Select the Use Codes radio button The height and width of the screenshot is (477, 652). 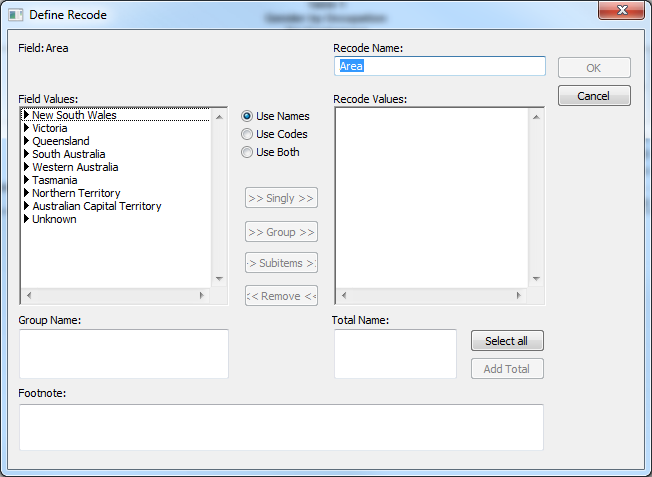247,134
